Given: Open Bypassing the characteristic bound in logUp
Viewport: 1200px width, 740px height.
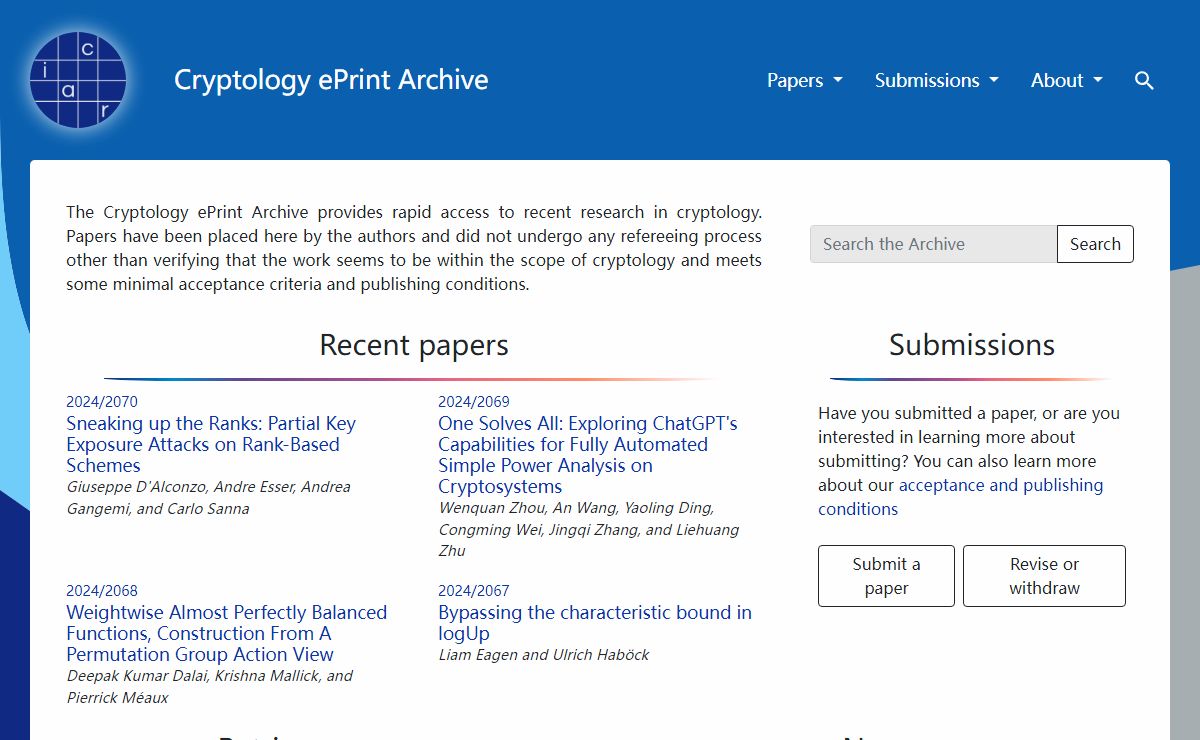Looking at the screenshot, I should click(x=594, y=622).
